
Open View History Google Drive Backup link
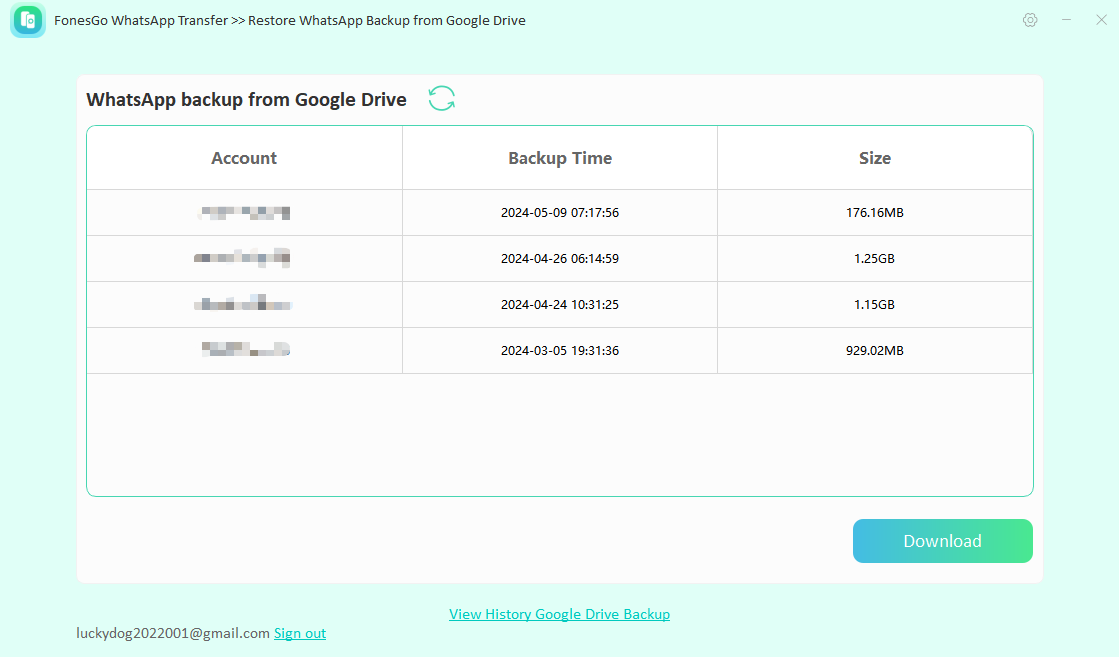click(x=559, y=614)
